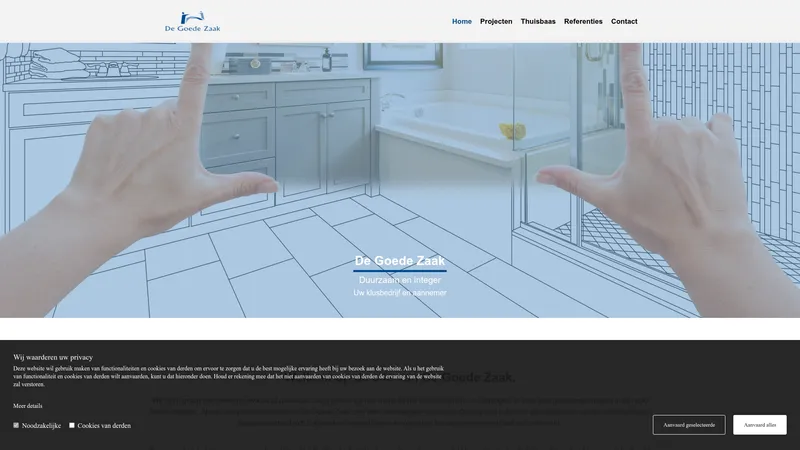
Task: Click 'Uw klusbedrijf en aannemer' text
Action: coord(400,293)
